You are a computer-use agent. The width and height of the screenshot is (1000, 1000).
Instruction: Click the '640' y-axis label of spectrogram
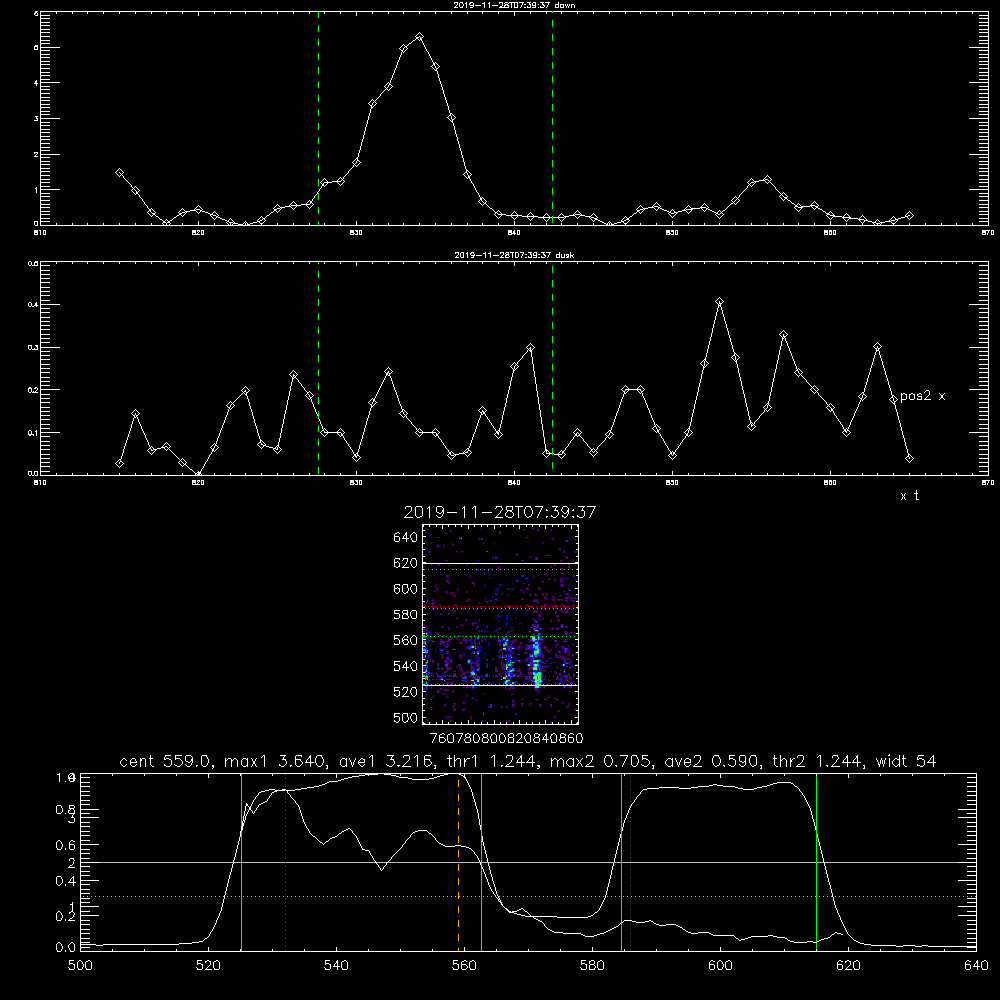(x=406, y=538)
